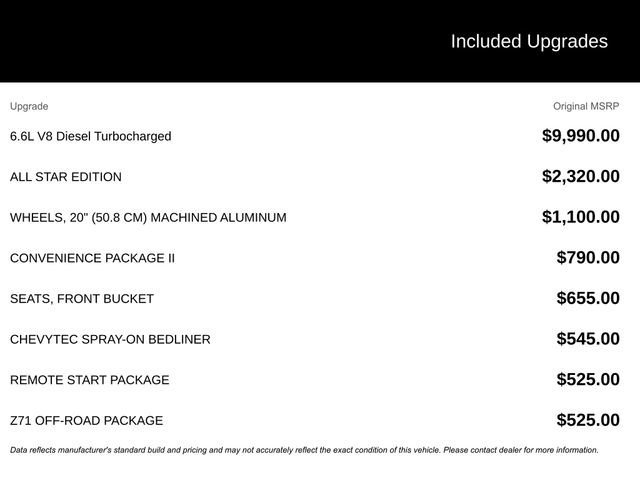
Task: Click the Remote Start $525.00 price
Action: point(588,380)
